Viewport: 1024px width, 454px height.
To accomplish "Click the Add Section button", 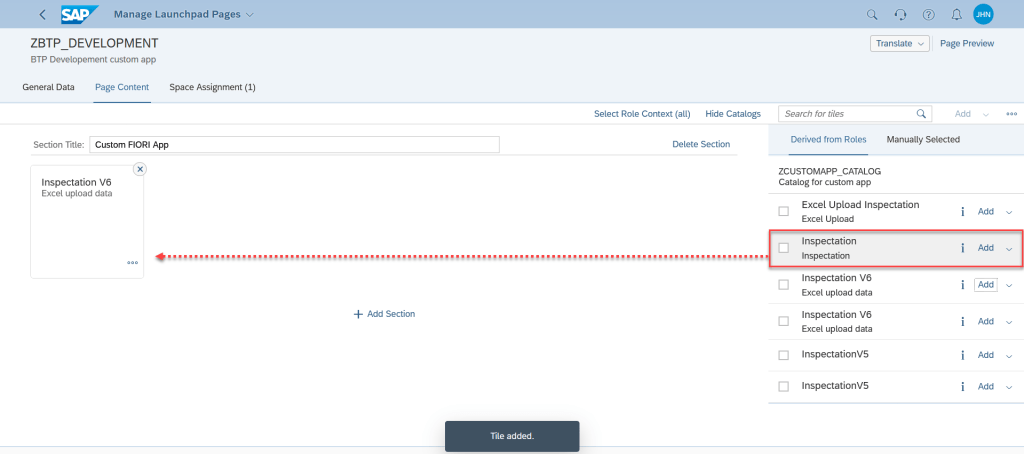I will tap(384, 314).
